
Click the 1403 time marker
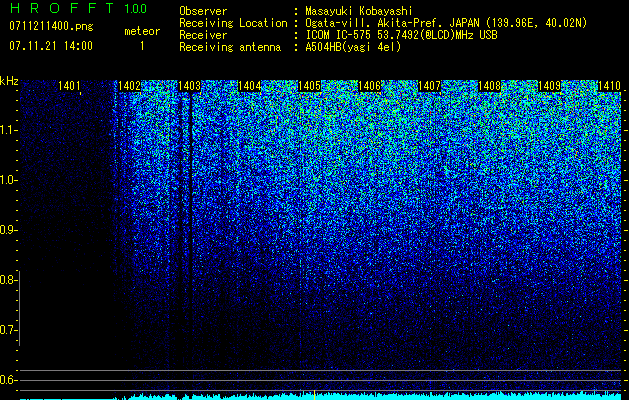coord(189,86)
